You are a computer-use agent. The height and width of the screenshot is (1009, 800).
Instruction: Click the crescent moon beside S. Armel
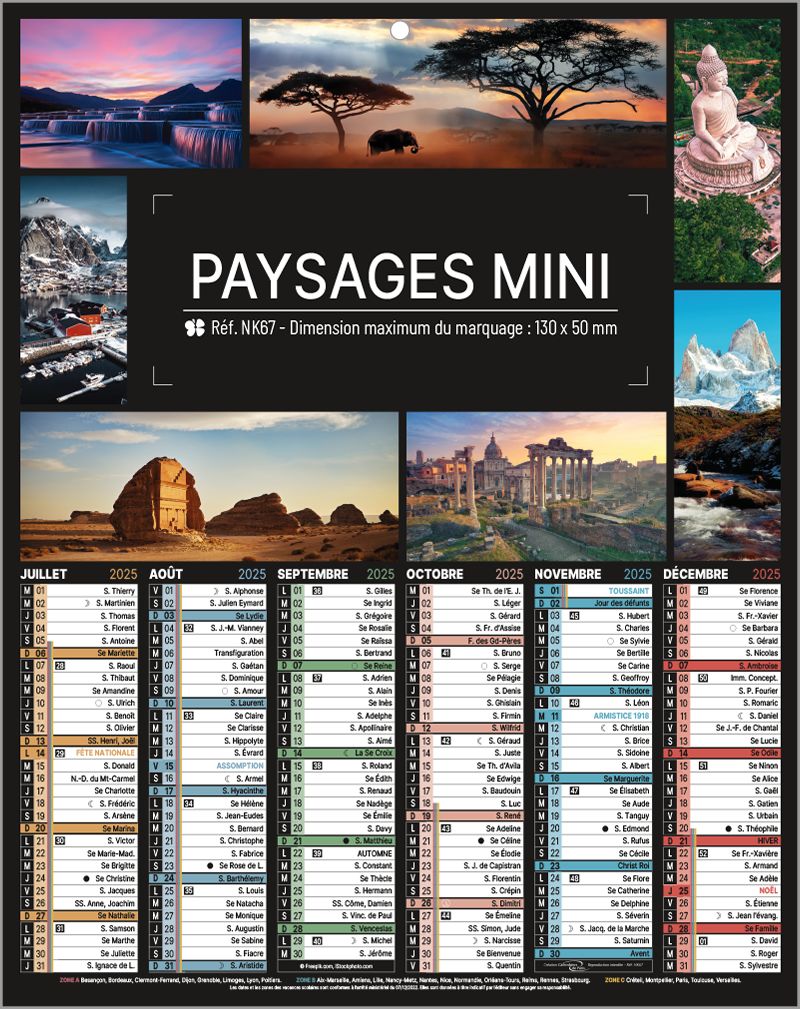[228, 779]
